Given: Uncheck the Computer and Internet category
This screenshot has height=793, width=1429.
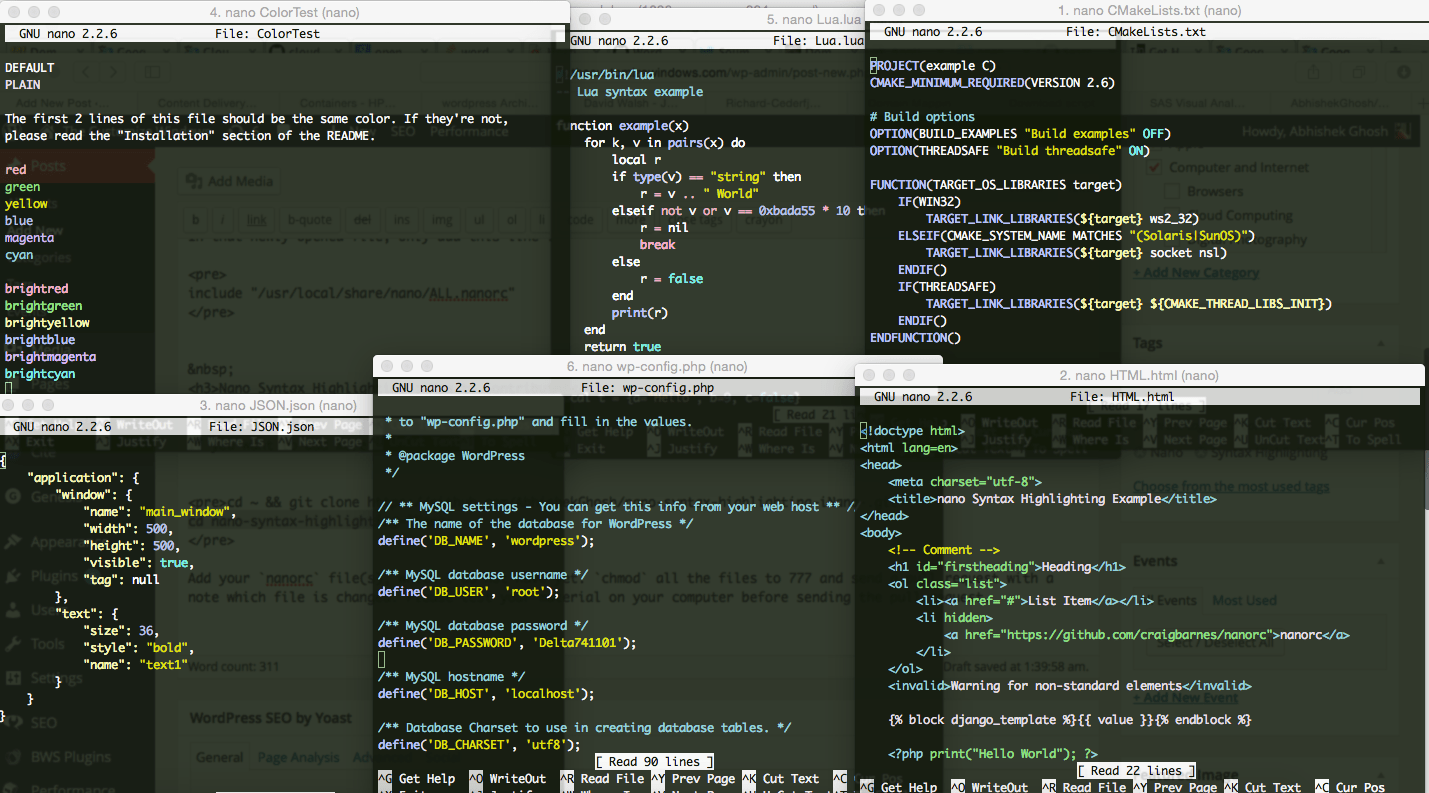Looking at the screenshot, I should pos(1153,167).
